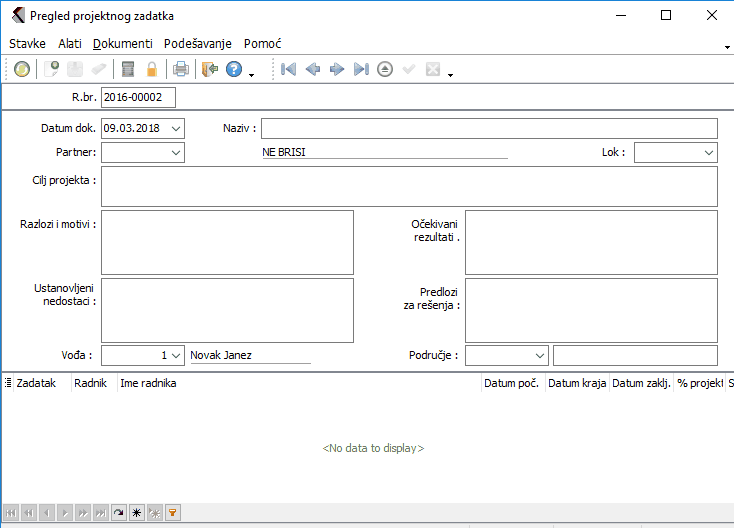This screenshot has width=734, height=528.
Task: Click the new document icon in the toolbar
Action: (51, 69)
